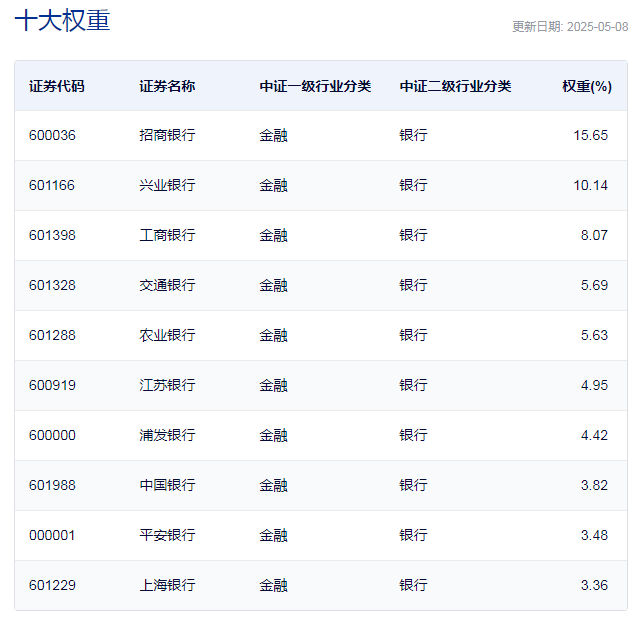
Task: Select the 浦发银行 name cell
Action: coord(167,435)
